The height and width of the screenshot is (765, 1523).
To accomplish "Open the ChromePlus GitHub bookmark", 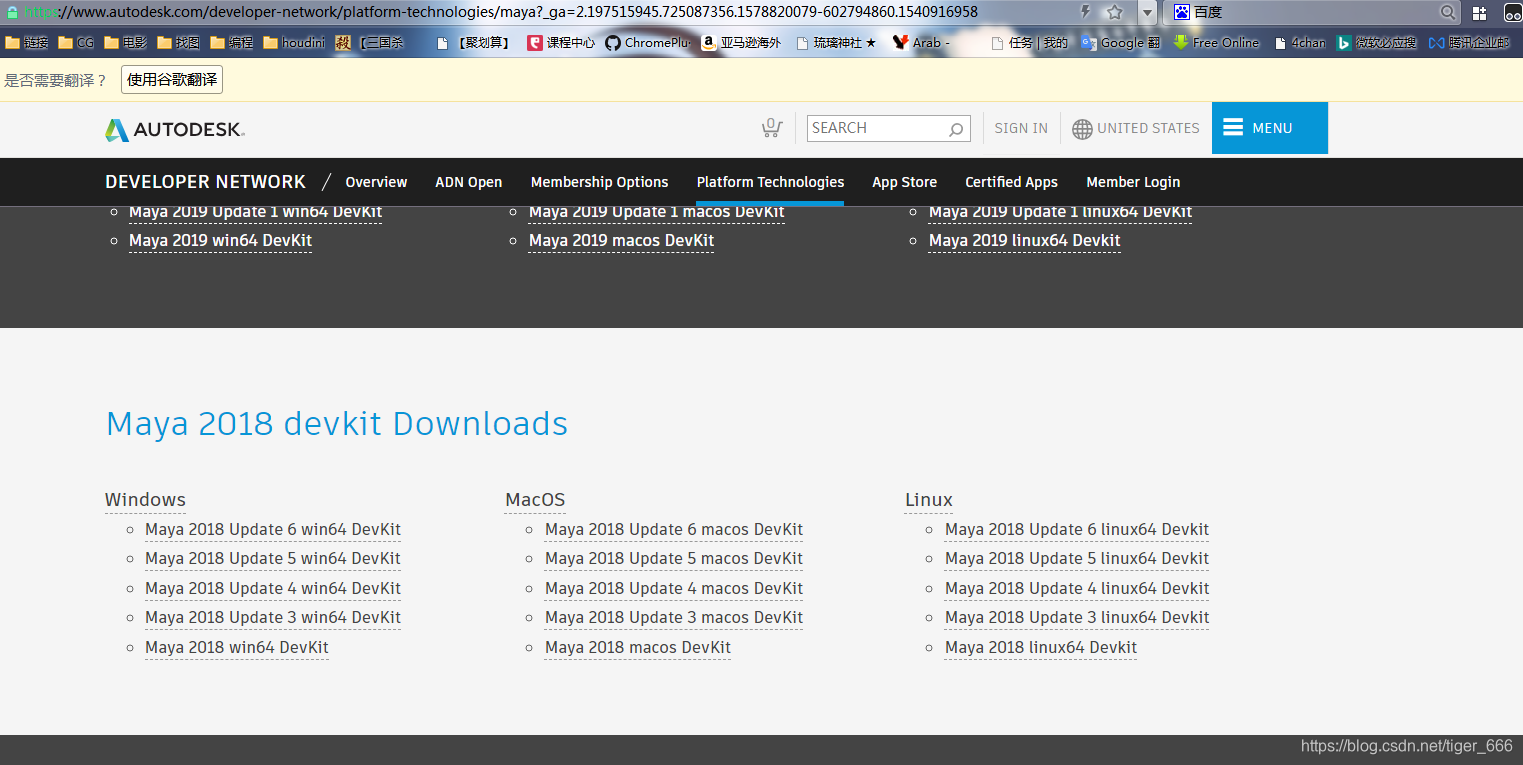I will point(648,43).
